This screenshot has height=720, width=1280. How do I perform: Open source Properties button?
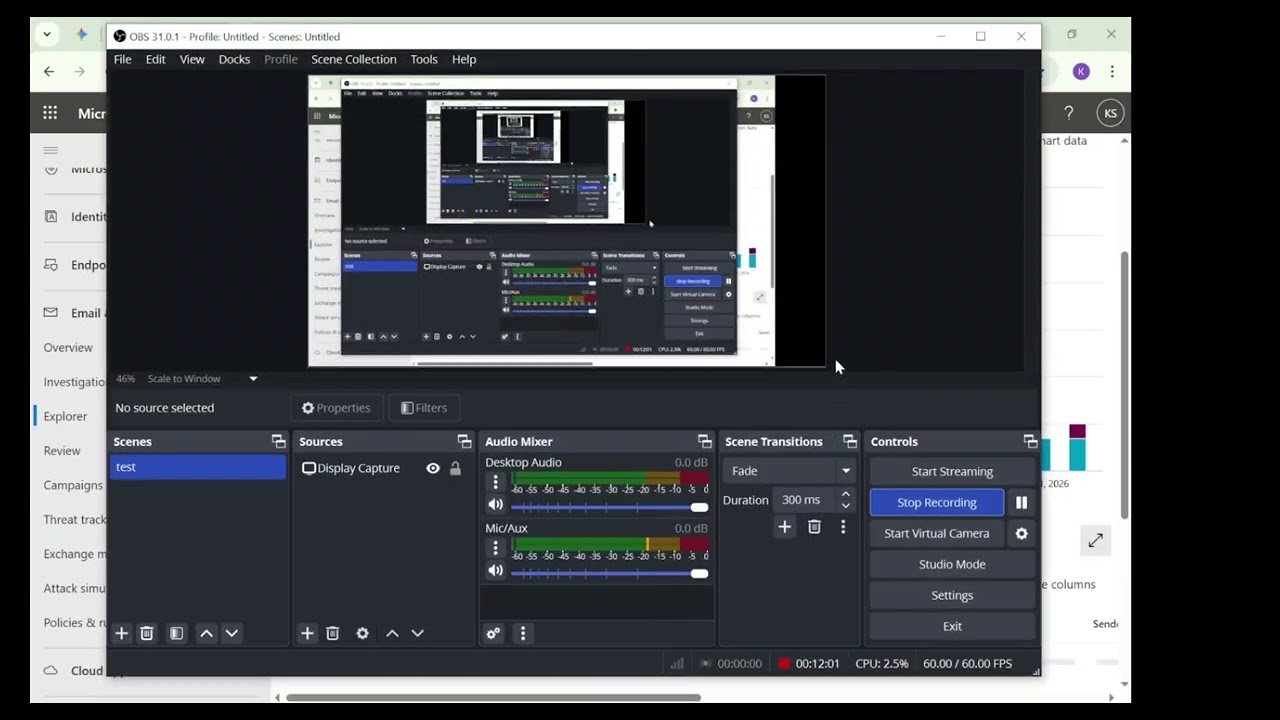tap(336, 408)
